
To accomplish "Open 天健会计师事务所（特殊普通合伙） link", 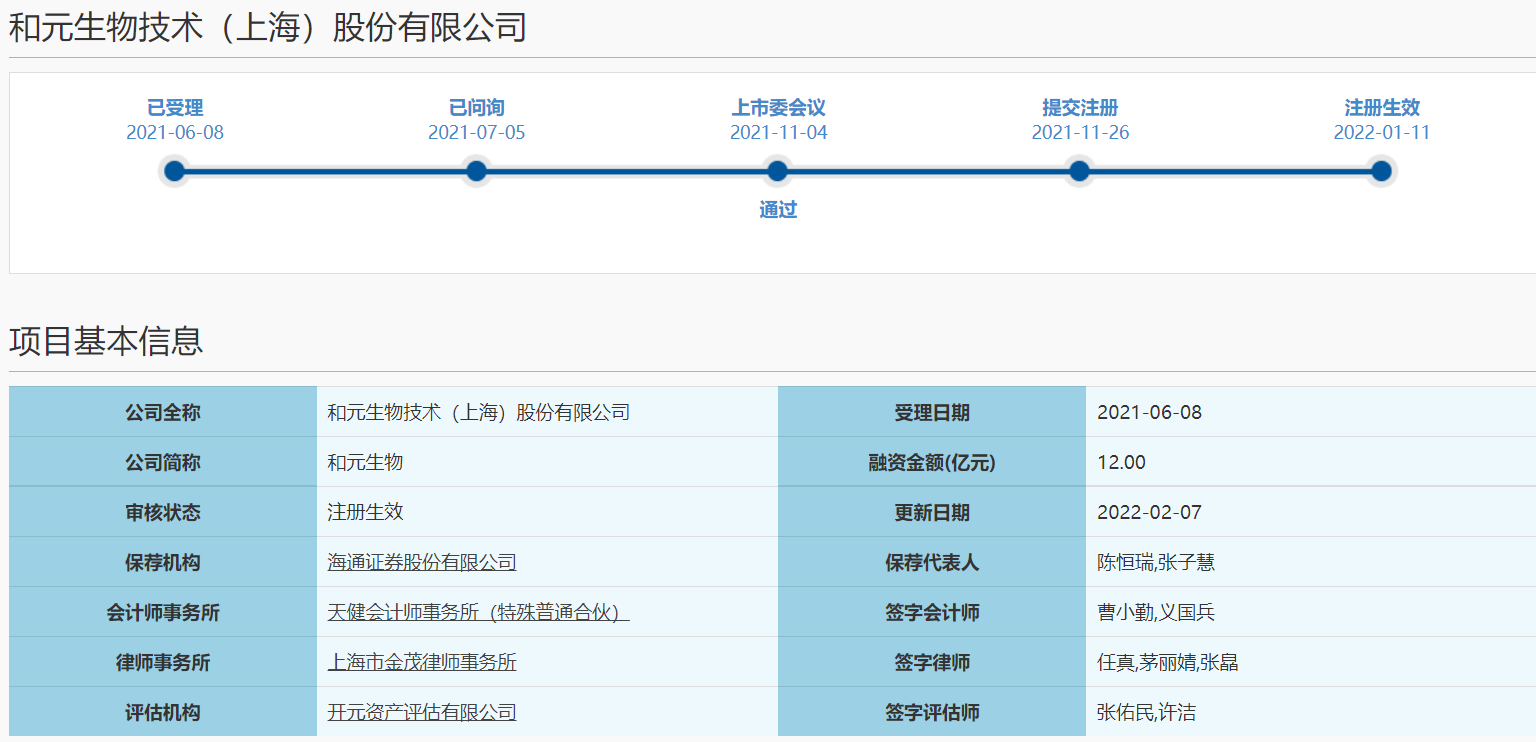I will coord(478,612).
